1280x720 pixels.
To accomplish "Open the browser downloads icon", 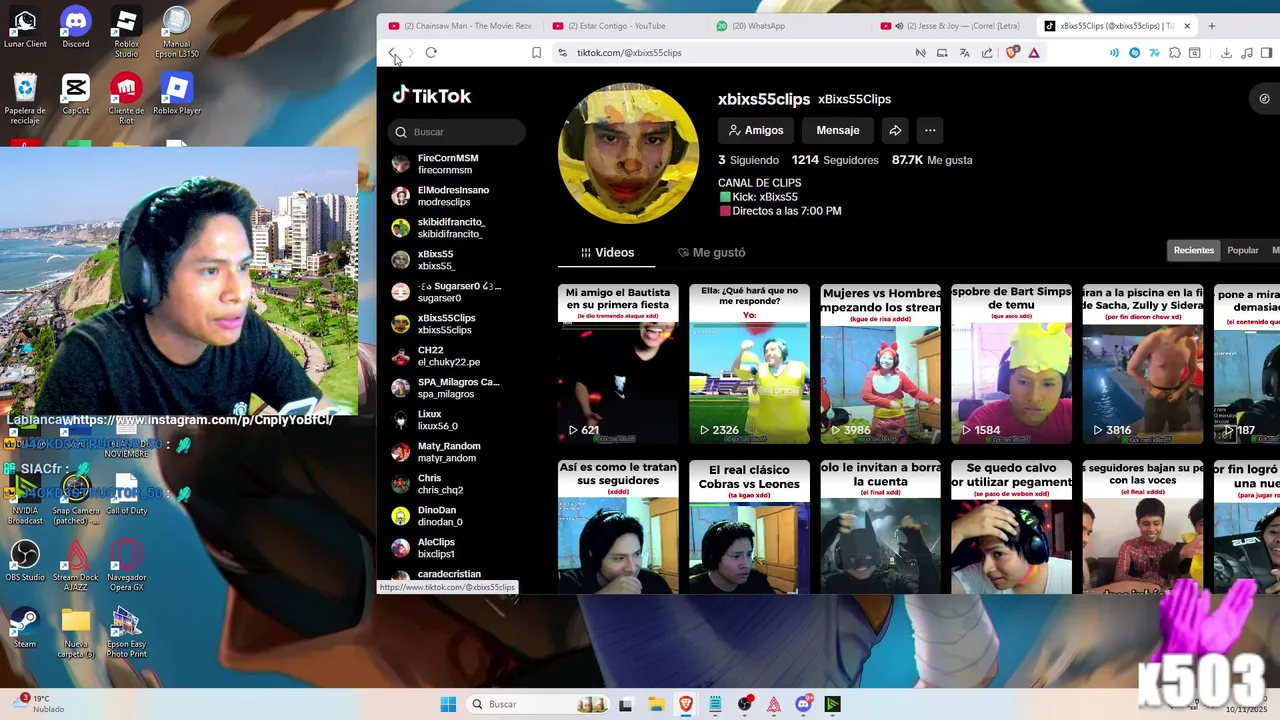I will click(x=1226, y=53).
